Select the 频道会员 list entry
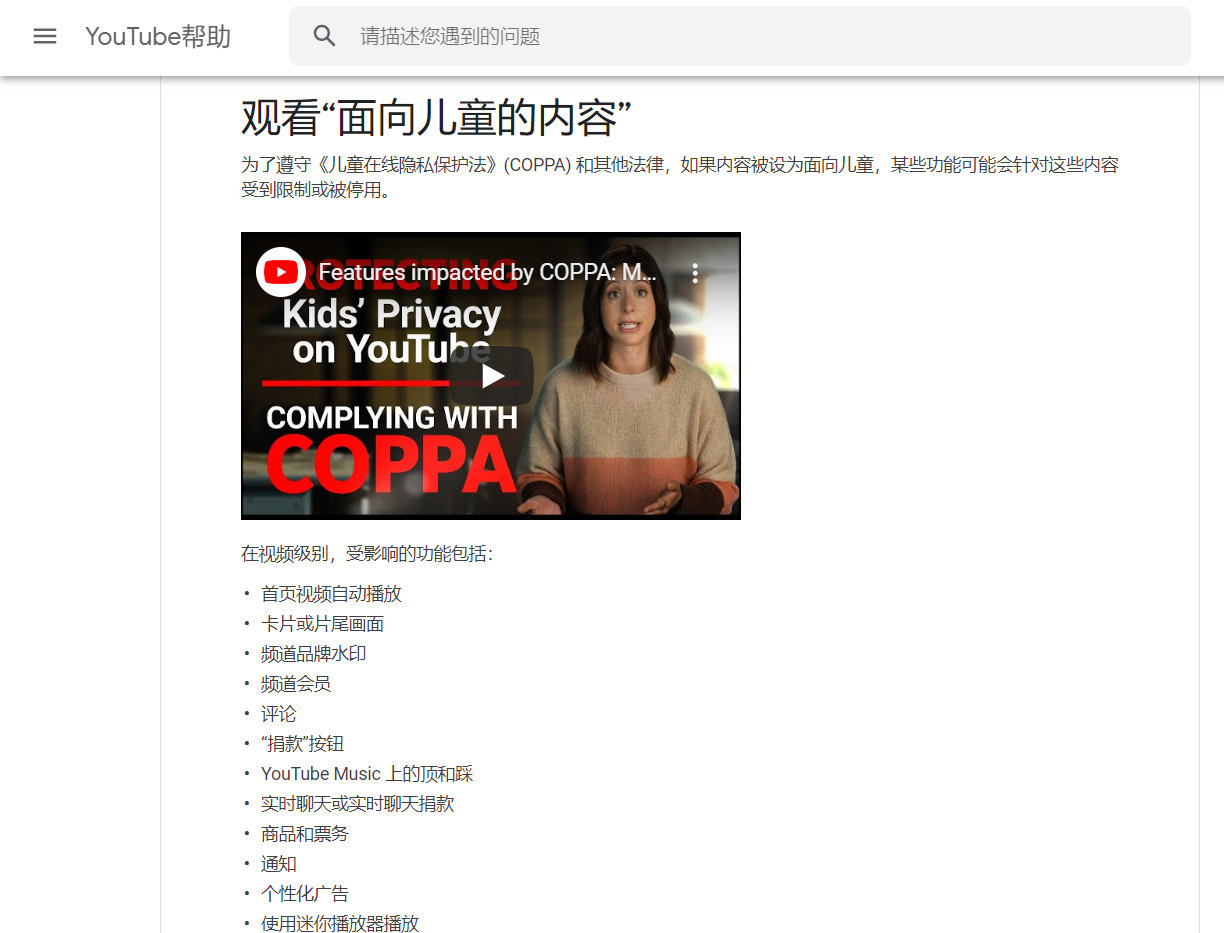This screenshot has height=933, width=1224. (x=295, y=684)
